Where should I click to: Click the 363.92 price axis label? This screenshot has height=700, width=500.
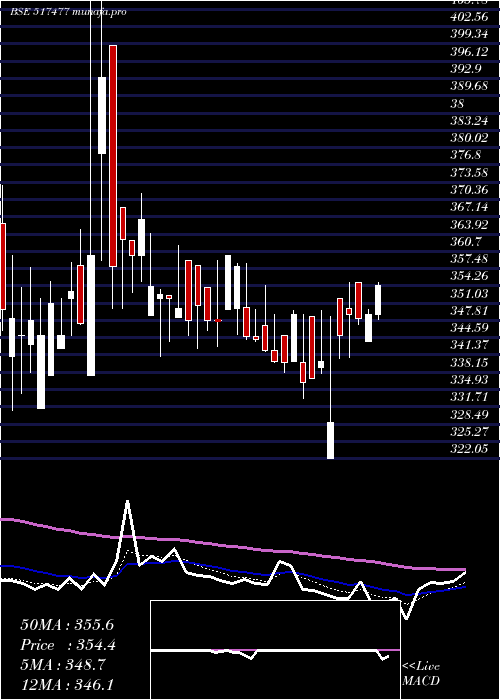[x=469, y=225]
